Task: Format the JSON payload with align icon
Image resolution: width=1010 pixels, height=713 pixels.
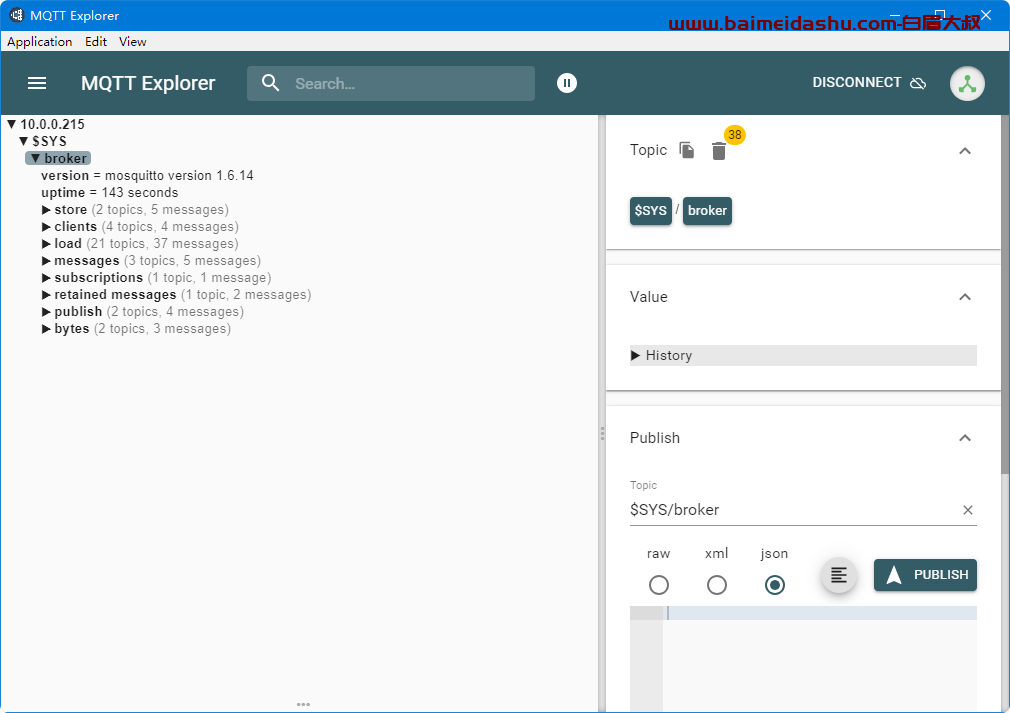Action: 839,575
